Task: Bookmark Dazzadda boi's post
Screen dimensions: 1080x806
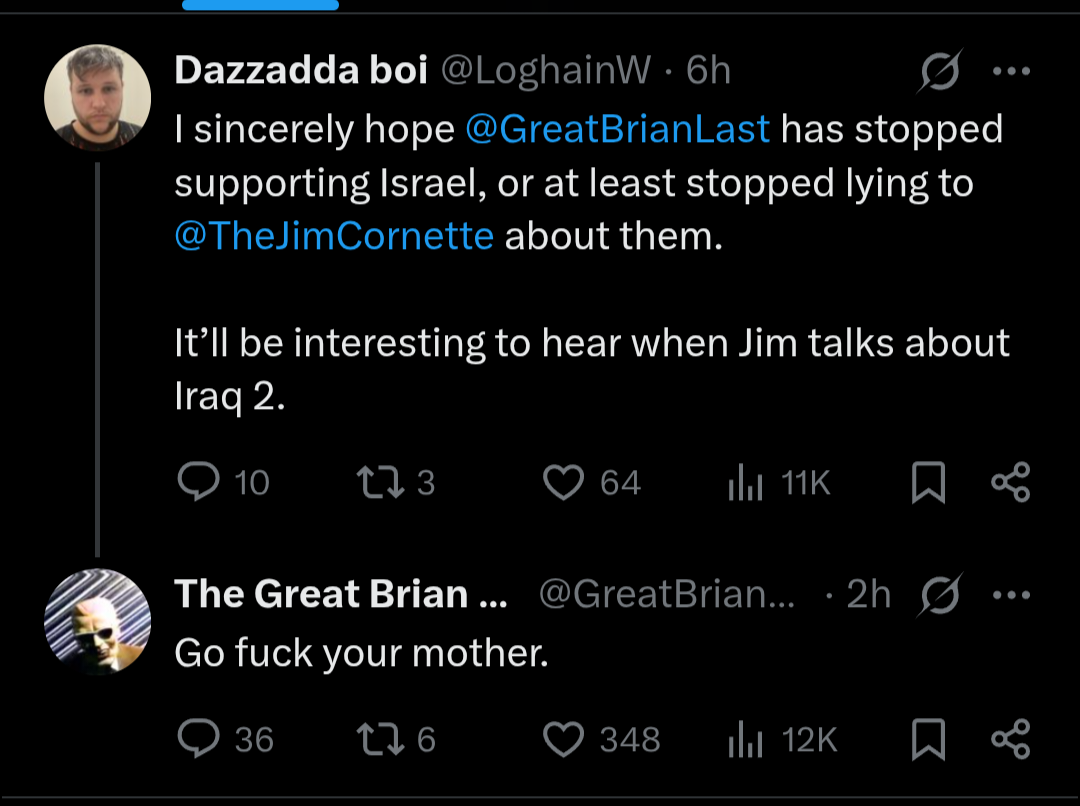Action: click(x=928, y=484)
